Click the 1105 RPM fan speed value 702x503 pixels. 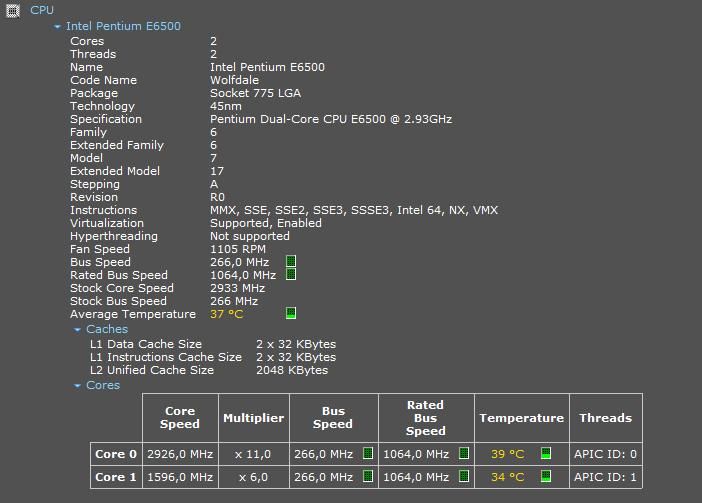click(x=238, y=248)
